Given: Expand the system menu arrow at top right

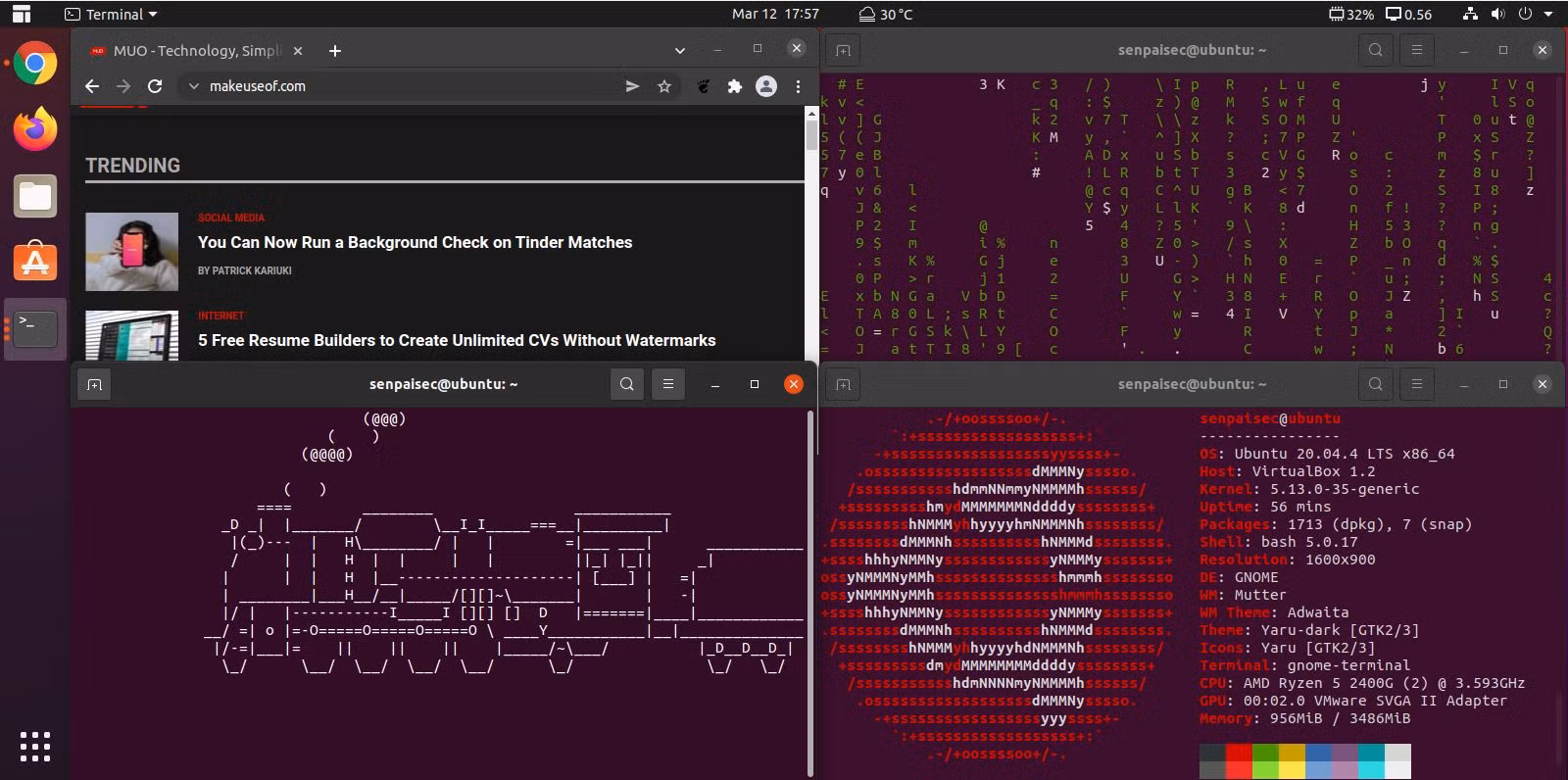Looking at the screenshot, I should pyautogui.click(x=1548, y=14).
